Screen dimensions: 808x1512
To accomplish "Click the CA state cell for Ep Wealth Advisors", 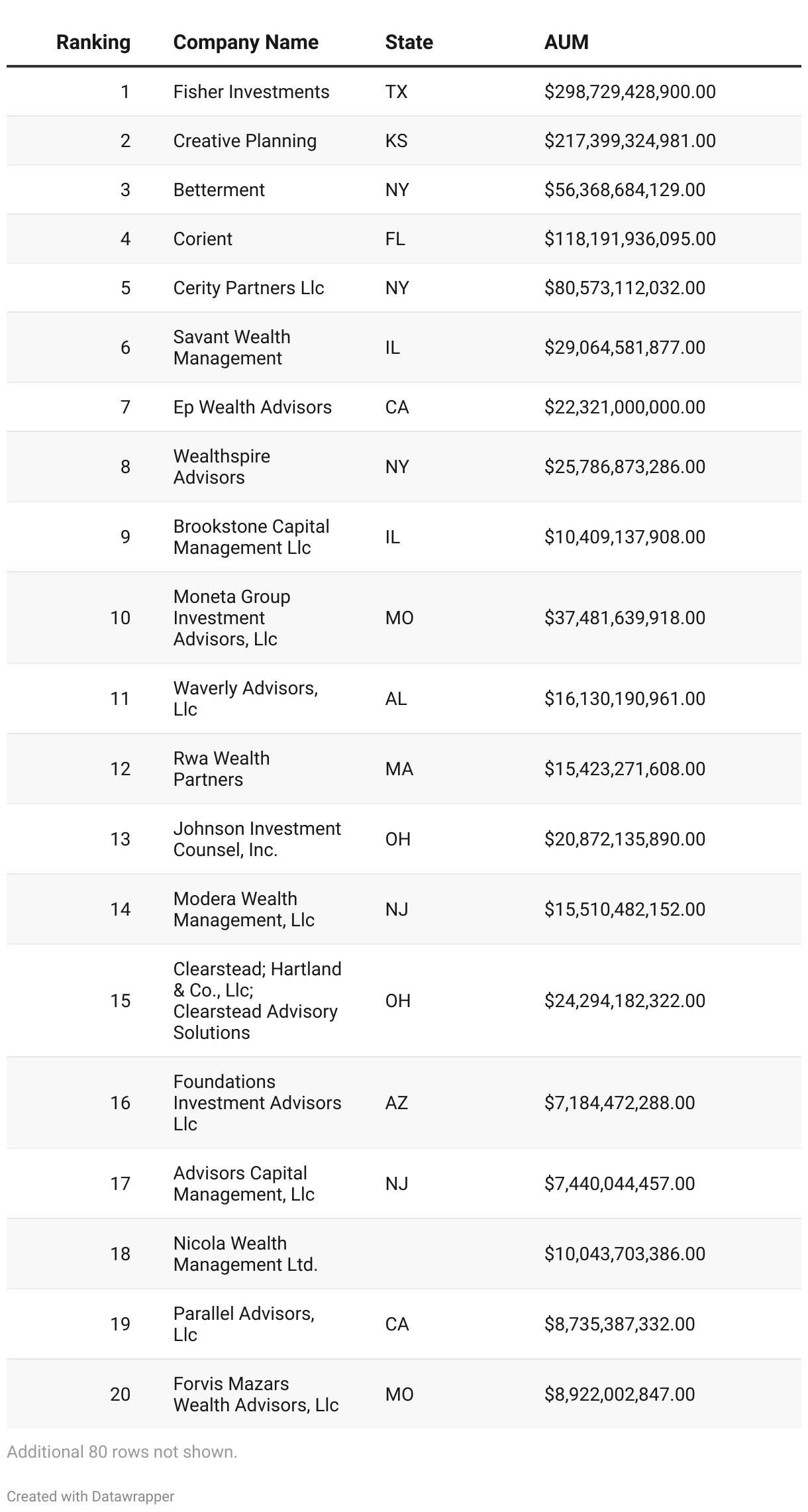I will tap(397, 407).
